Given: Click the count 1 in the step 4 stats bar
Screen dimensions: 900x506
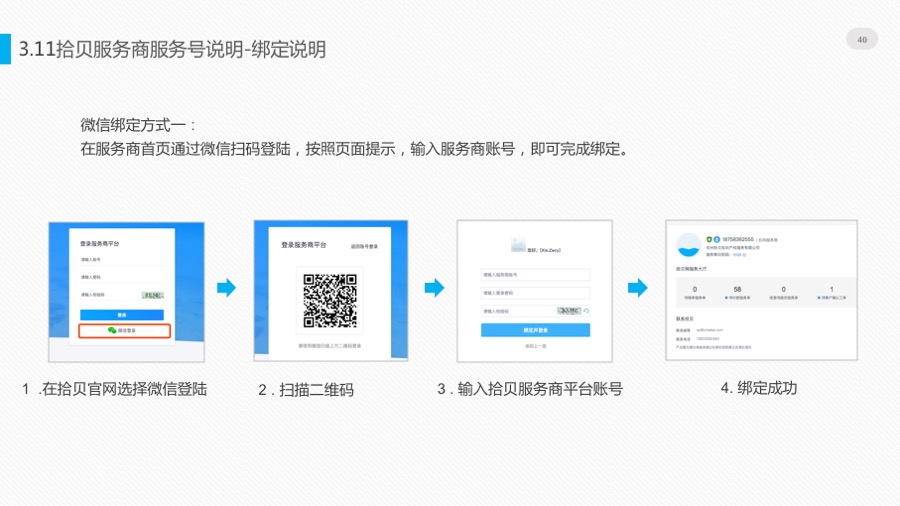Looking at the screenshot, I should 831,289.
